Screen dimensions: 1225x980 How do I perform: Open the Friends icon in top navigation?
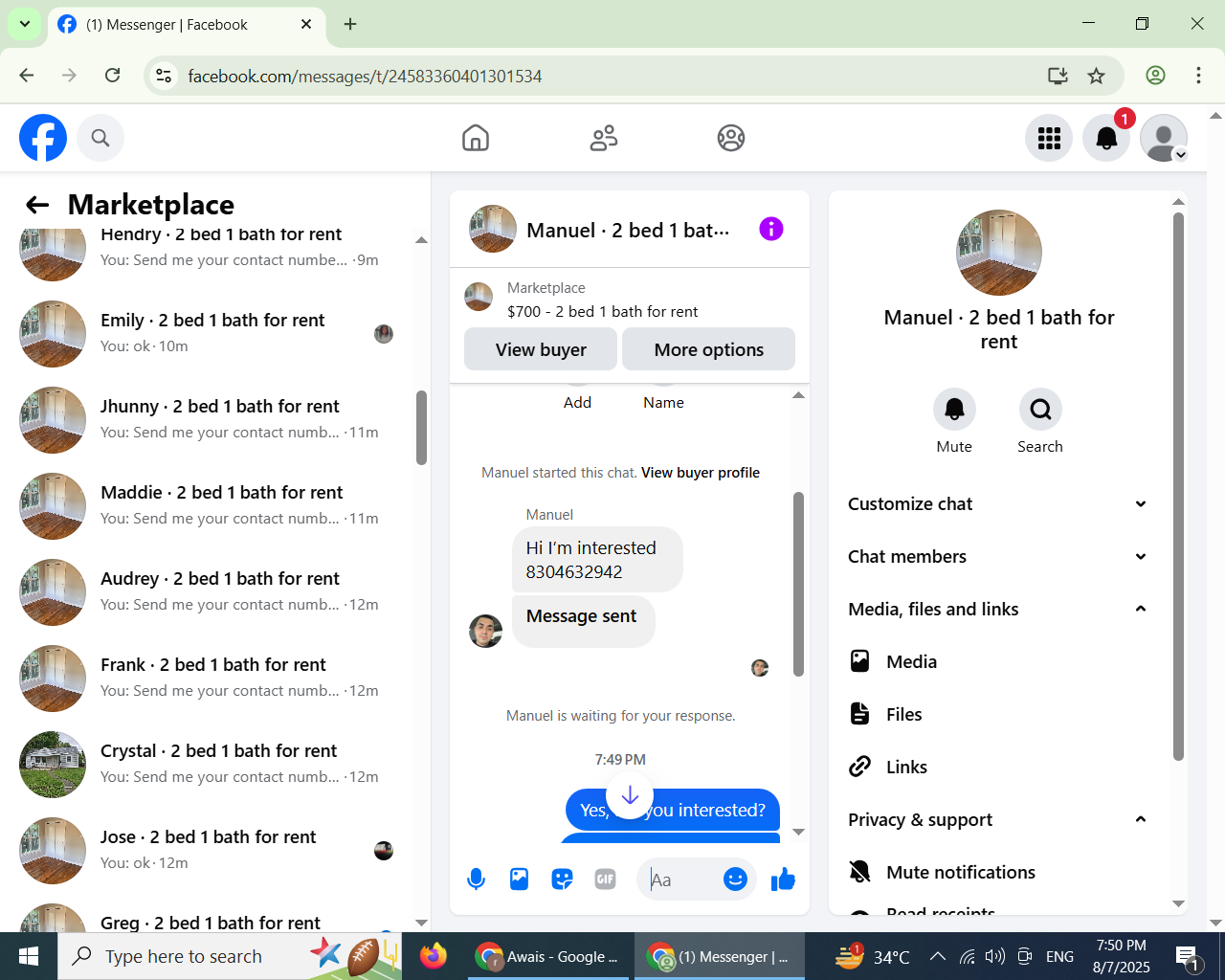[x=604, y=138]
